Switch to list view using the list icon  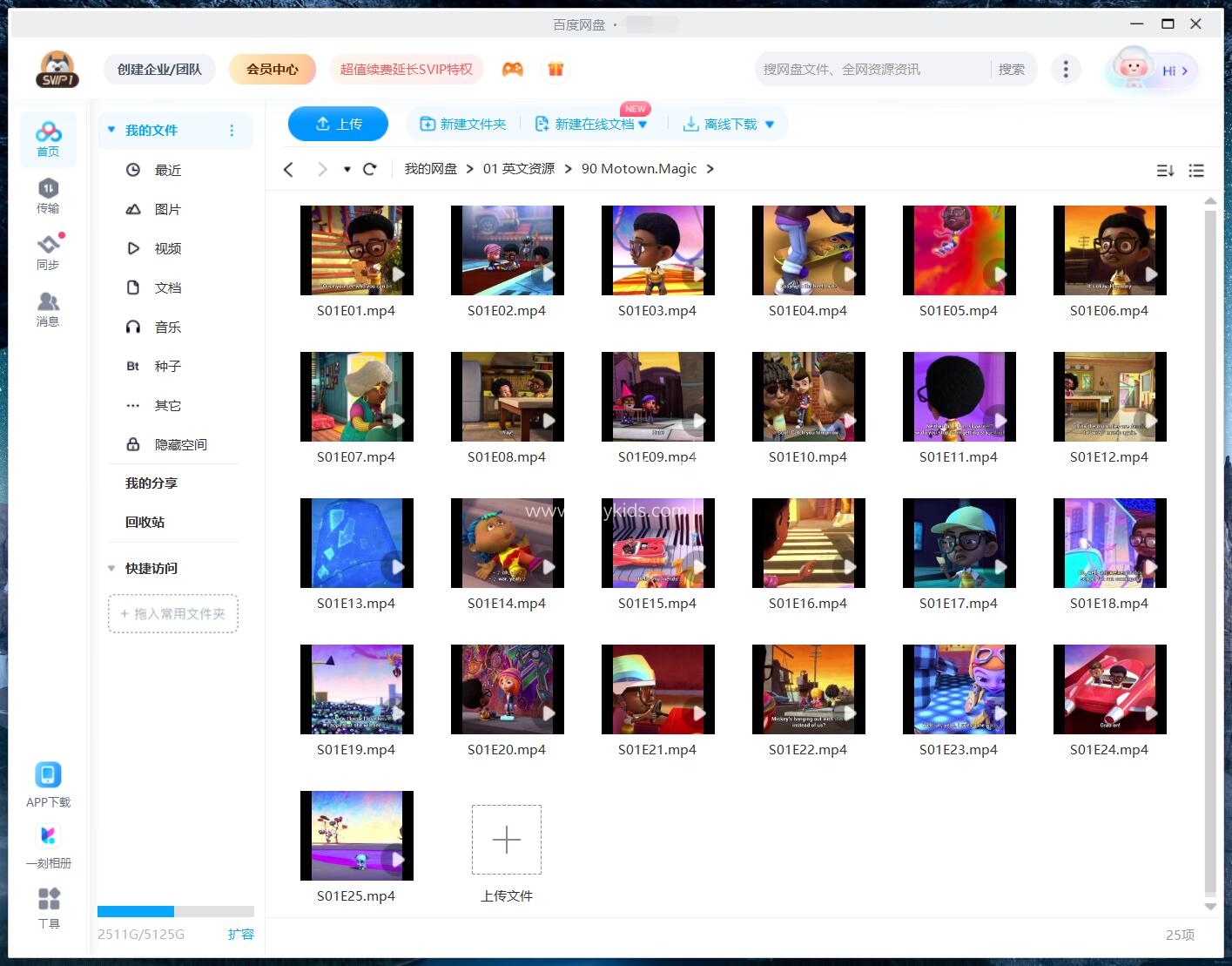click(x=1196, y=171)
